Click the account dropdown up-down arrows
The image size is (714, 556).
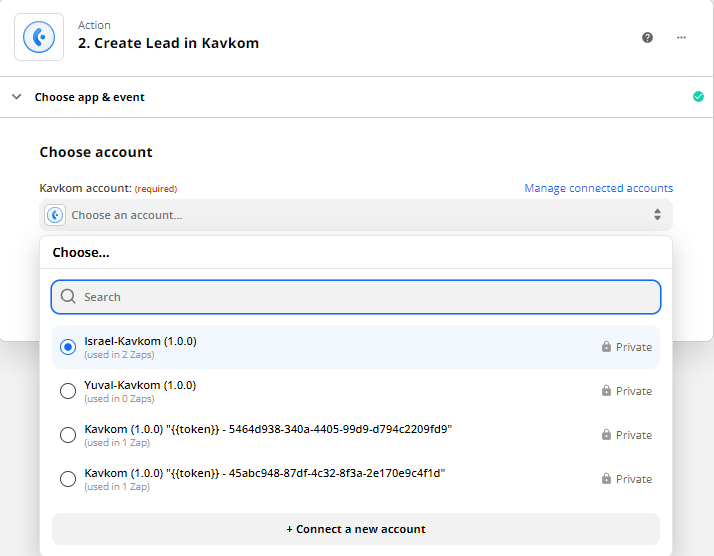(657, 215)
